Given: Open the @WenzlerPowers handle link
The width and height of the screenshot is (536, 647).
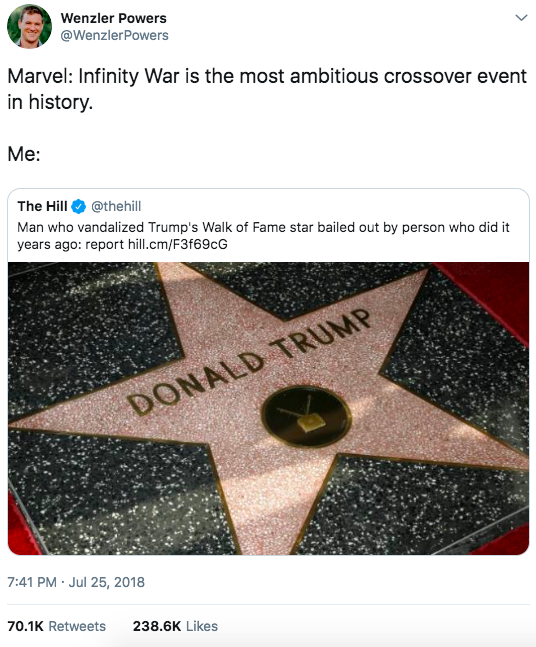Looking at the screenshot, I should pos(114,35).
